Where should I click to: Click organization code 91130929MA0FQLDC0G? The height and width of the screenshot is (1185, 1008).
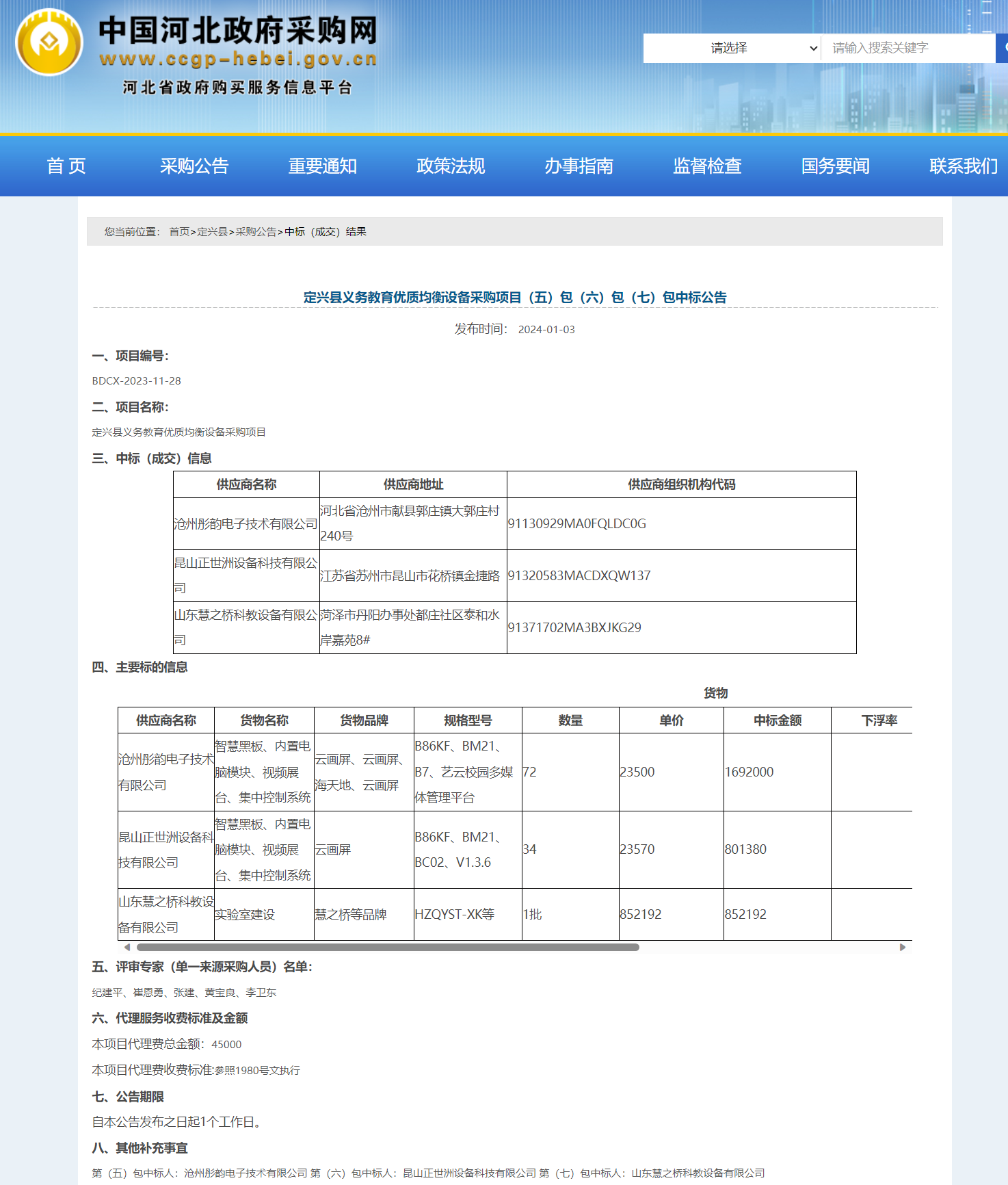point(577,524)
